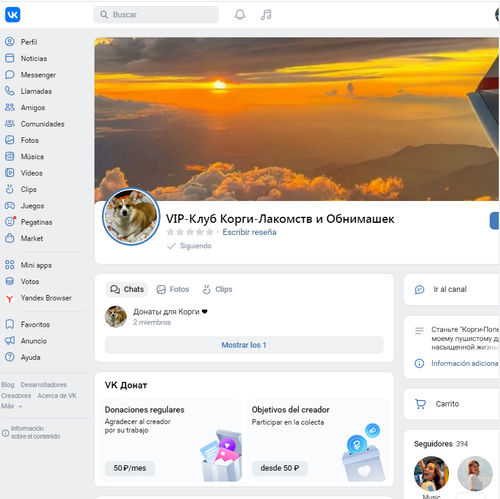
Task: Click the Донаты для Корги chat avatar
Action: point(116,317)
